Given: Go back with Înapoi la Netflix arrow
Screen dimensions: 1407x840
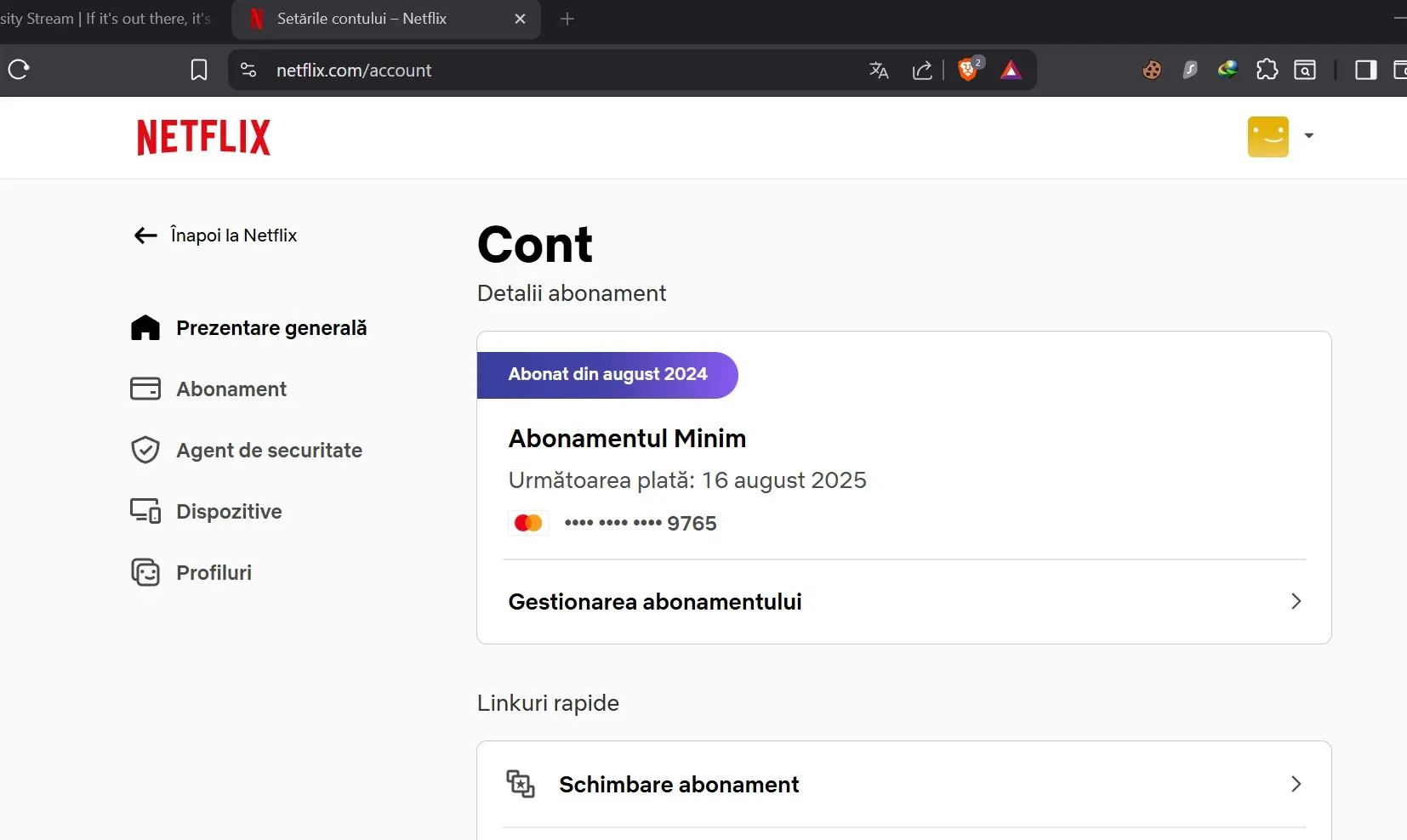Looking at the screenshot, I should point(145,236).
